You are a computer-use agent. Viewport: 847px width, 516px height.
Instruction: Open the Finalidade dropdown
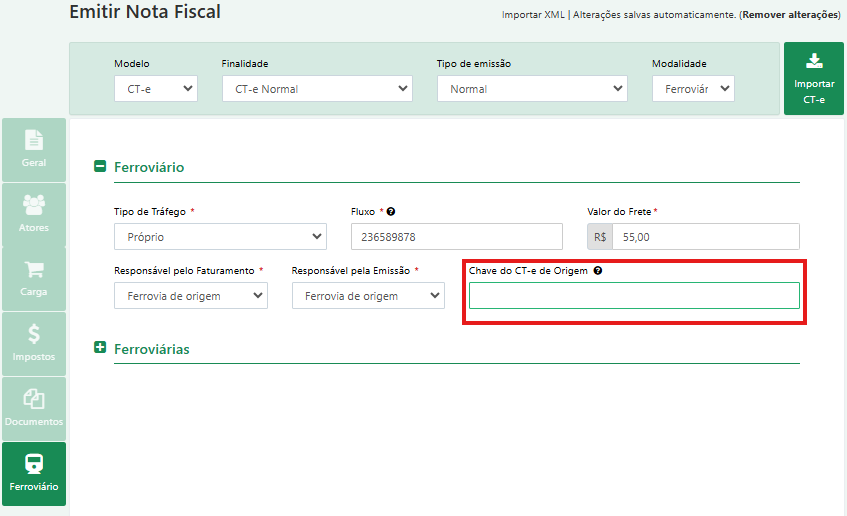point(317,89)
